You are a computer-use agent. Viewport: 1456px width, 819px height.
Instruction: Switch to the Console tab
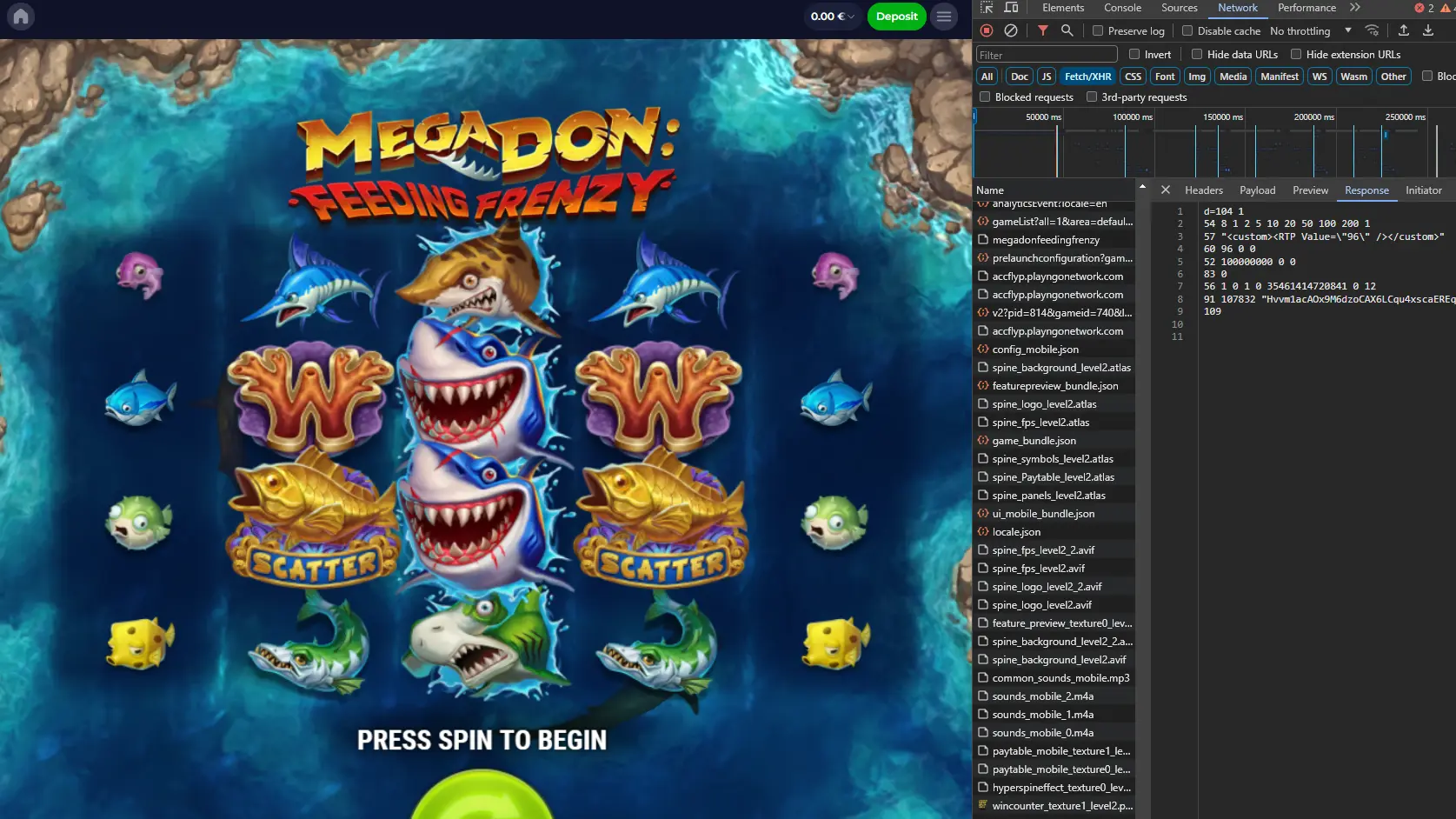(1123, 8)
